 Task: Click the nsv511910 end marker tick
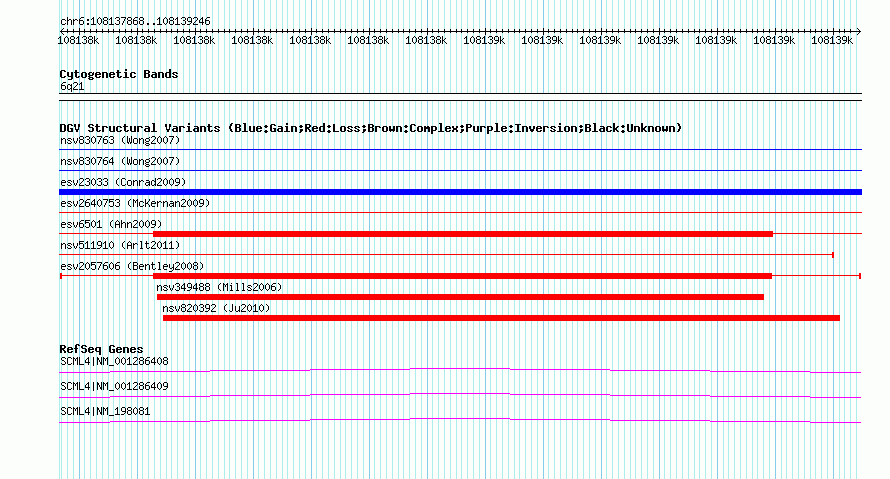[833, 255]
